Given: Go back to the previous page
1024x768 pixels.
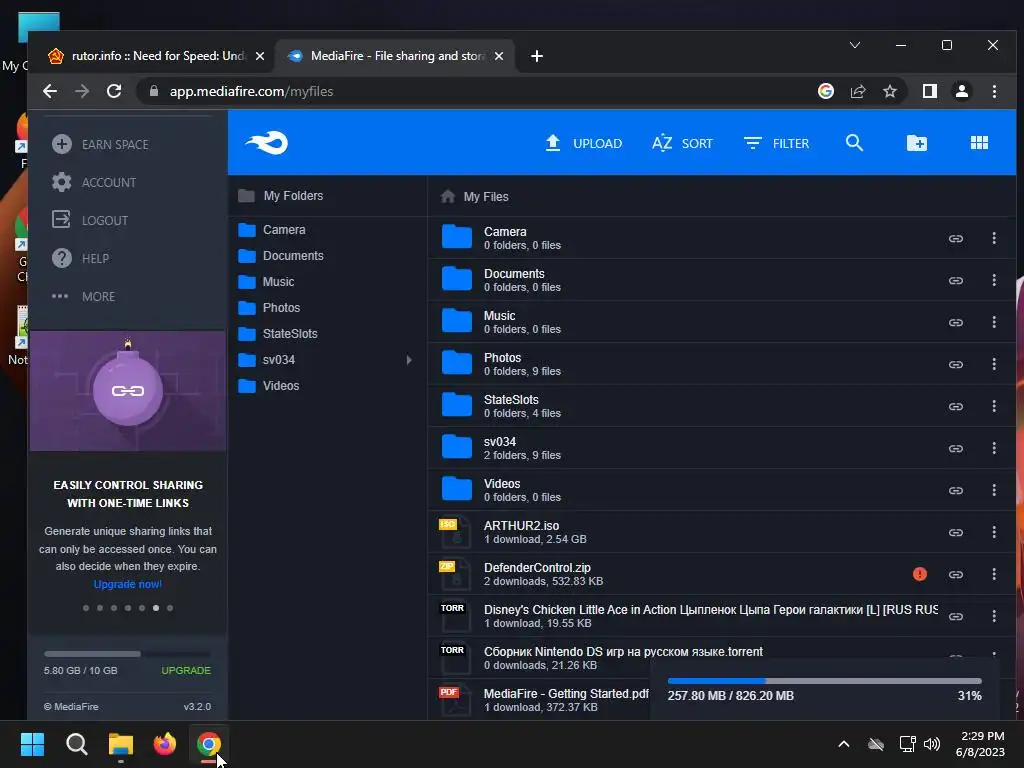Looking at the screenshot, I should (50, 91).
